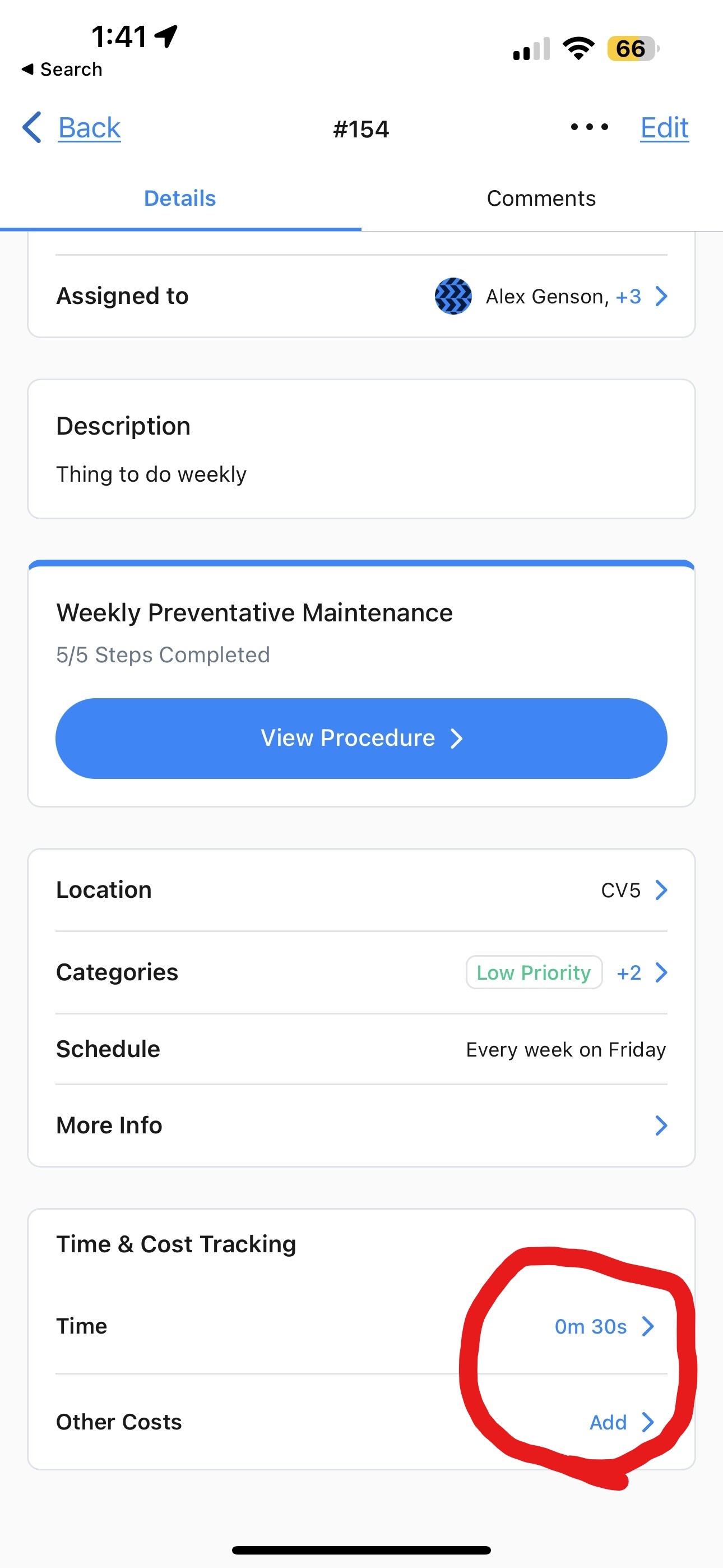Open the three-dot more options menu
Screen dimensions: 723x1568
(588, 127)
